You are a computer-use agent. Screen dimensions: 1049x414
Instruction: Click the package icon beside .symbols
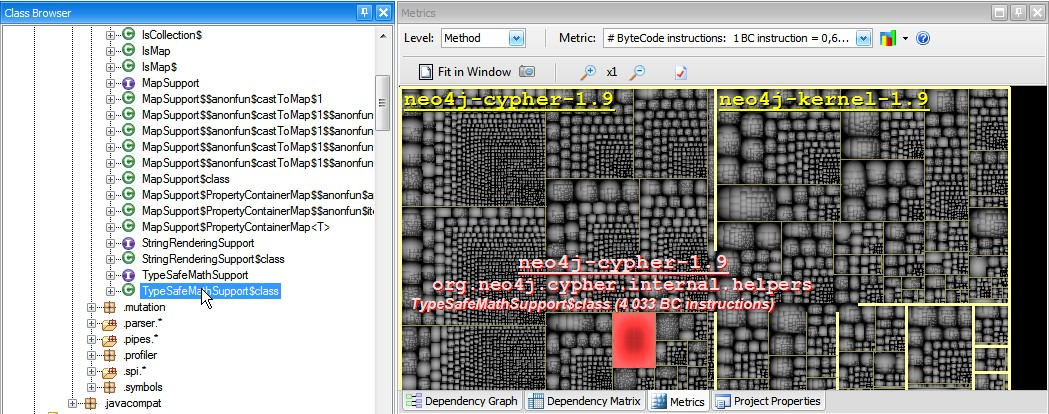click(110, 387)
